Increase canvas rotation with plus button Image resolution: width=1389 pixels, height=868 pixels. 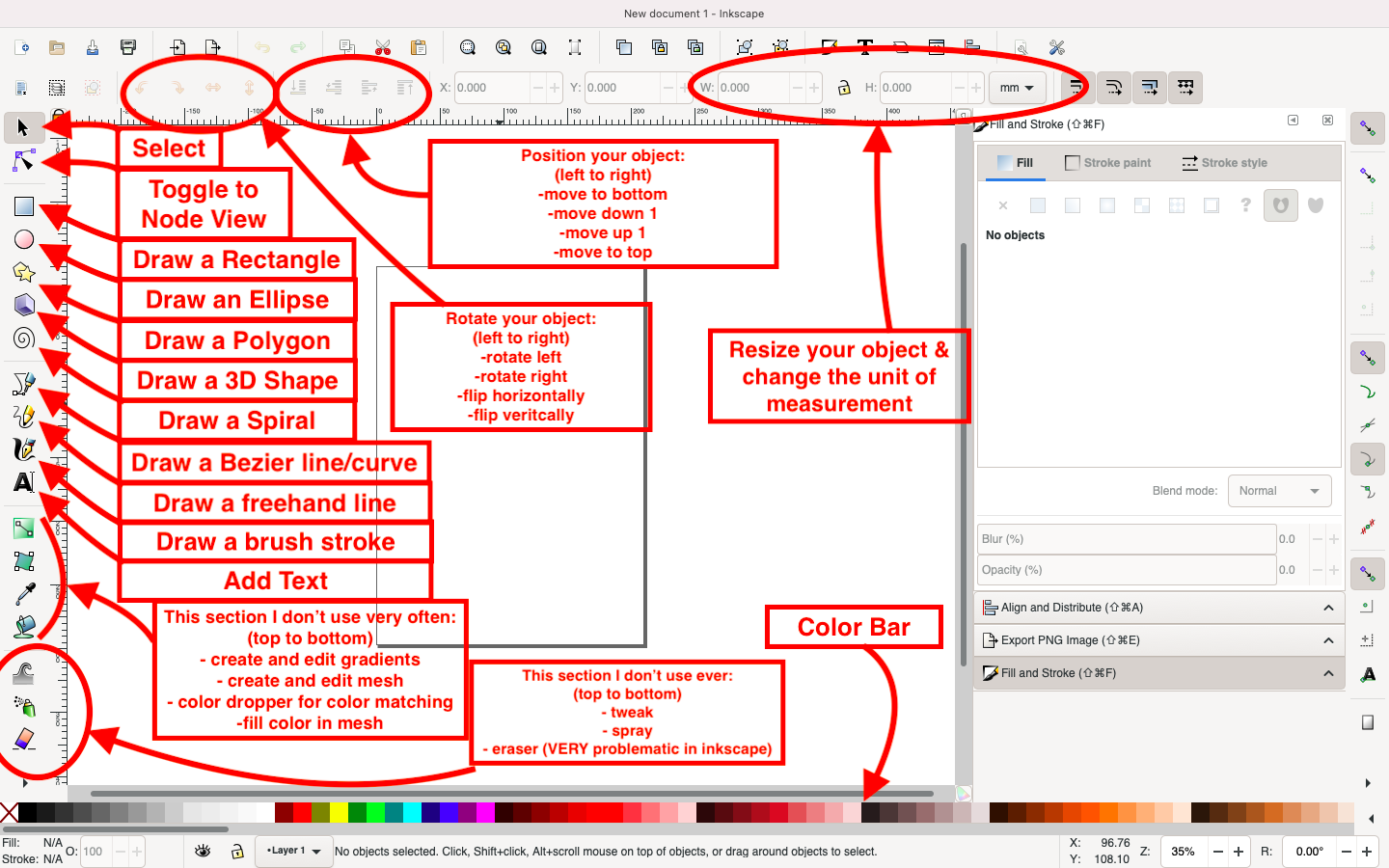point(1367,852)
